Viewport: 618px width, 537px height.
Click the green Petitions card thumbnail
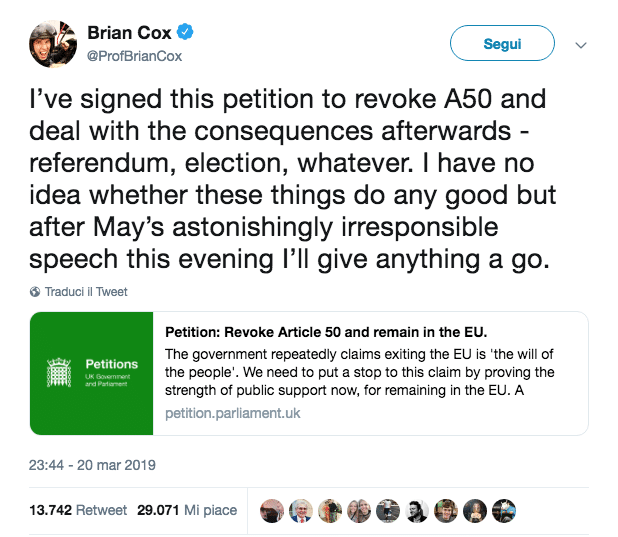tap(92, 373)
